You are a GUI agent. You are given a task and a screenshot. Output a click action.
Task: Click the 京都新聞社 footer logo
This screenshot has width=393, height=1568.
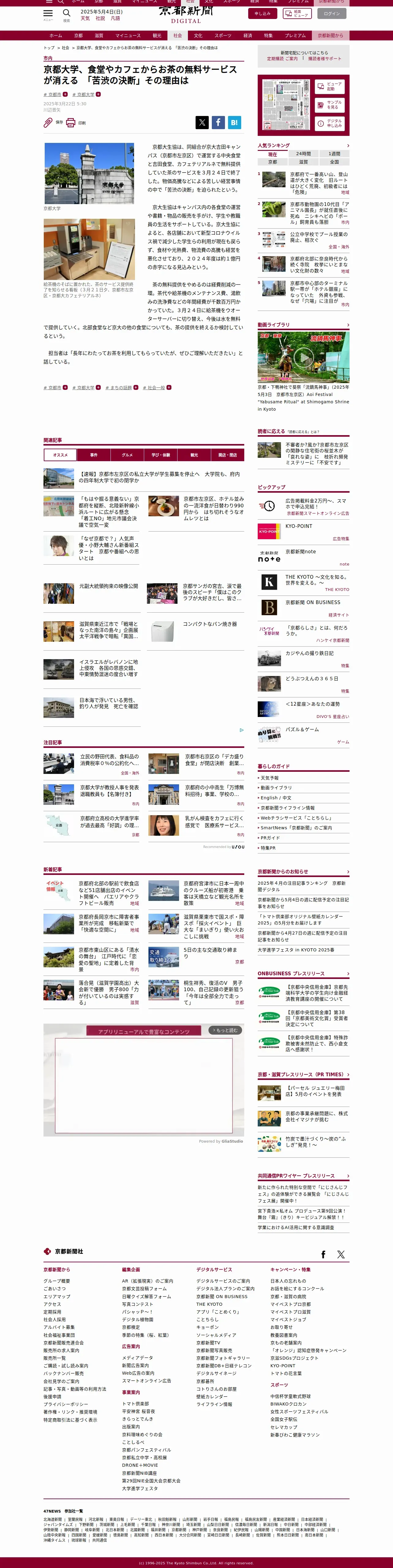[x=63, y=1251]
